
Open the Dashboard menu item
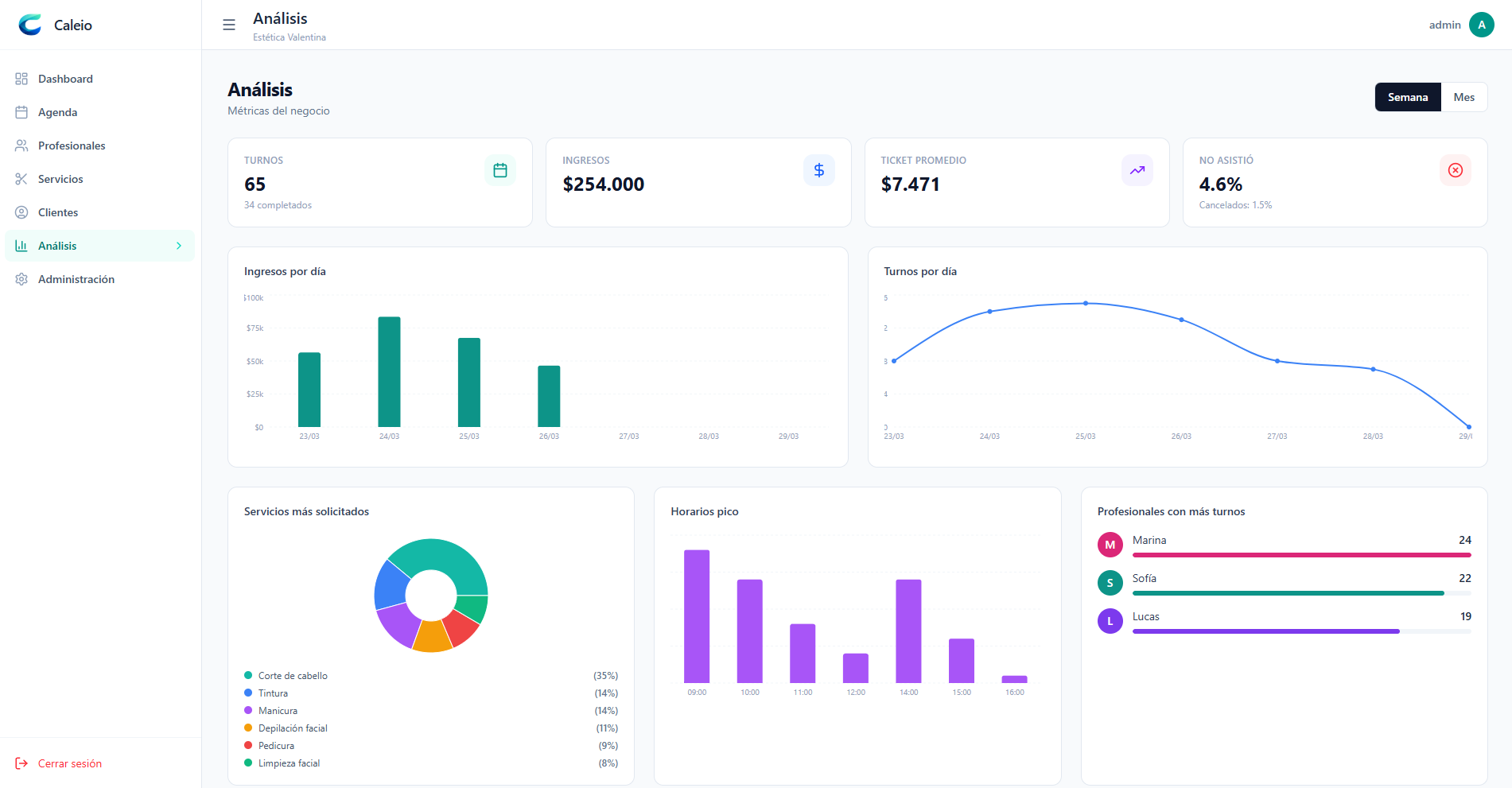(65, 79)
